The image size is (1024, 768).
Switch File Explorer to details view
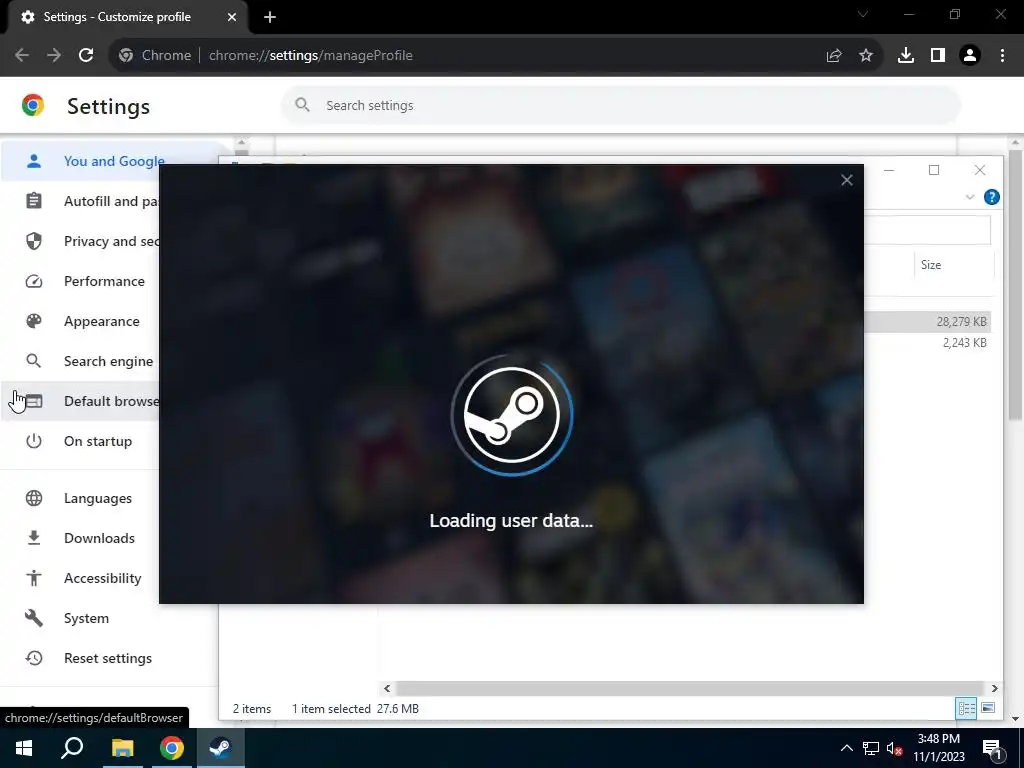pyautogui.click(x=966, y=708)
